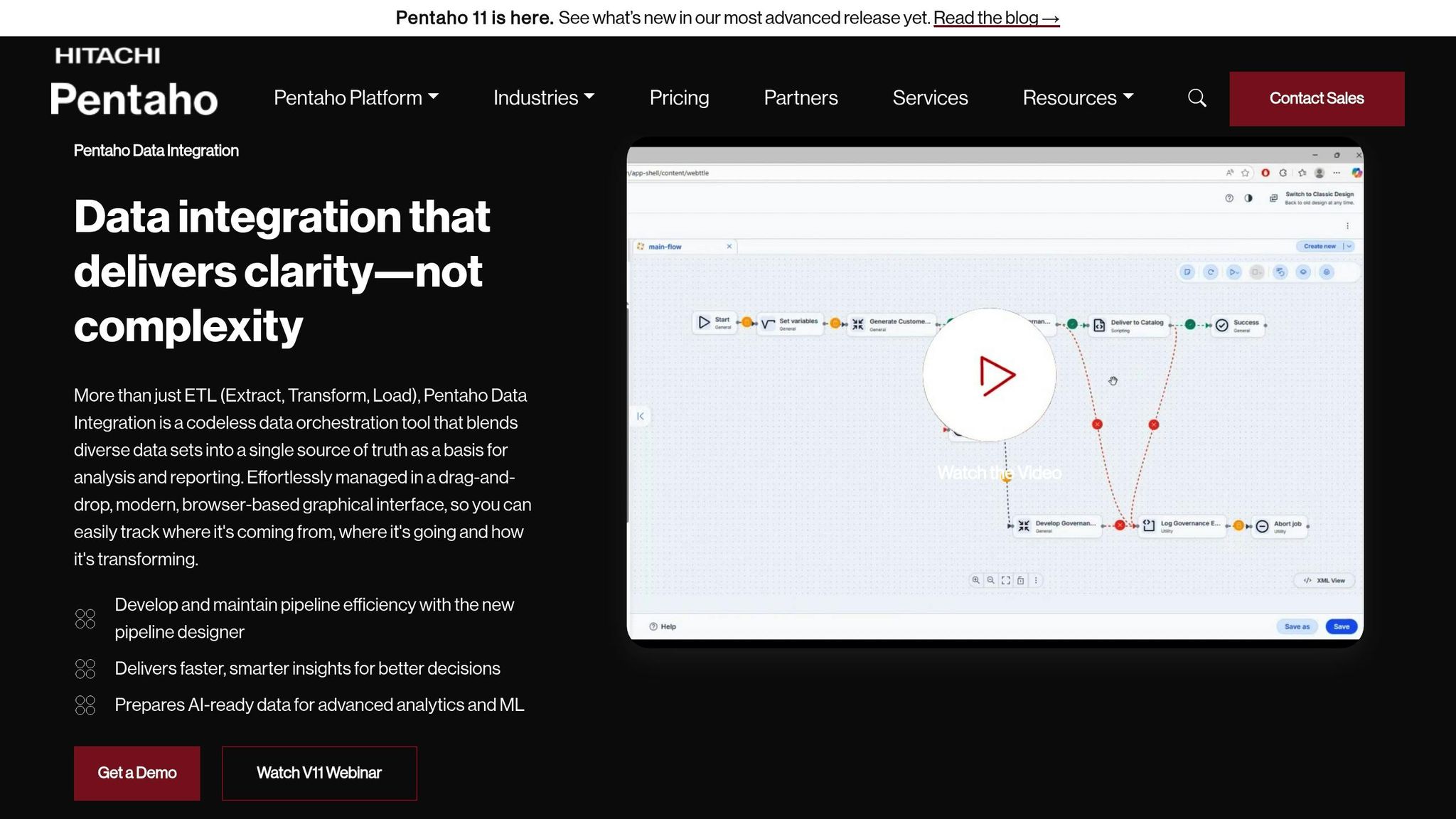Navigate to Services in the navbar

click(x=930, y=98)
